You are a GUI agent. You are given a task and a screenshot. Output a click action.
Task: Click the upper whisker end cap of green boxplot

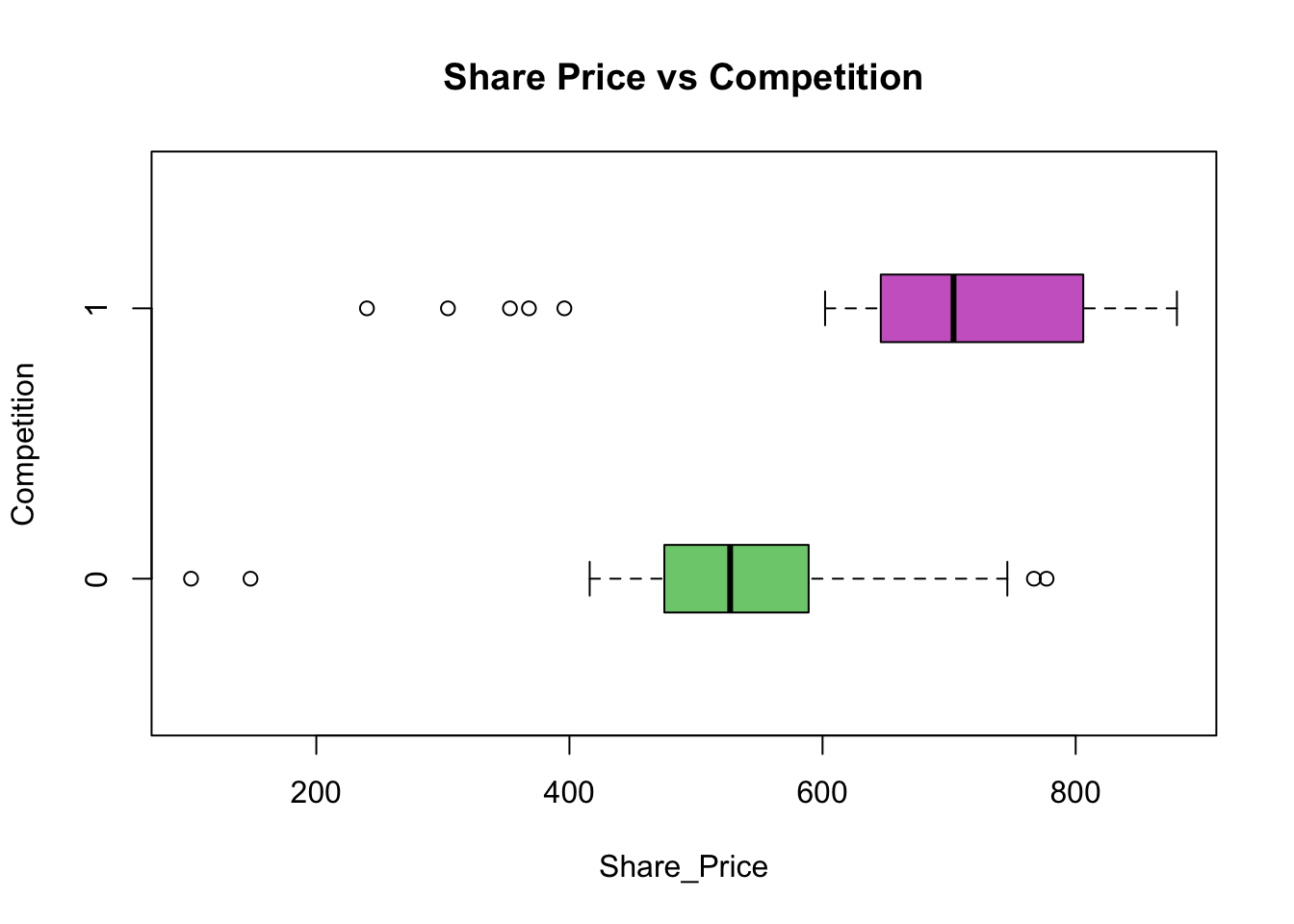click(x=1007, y=578)
